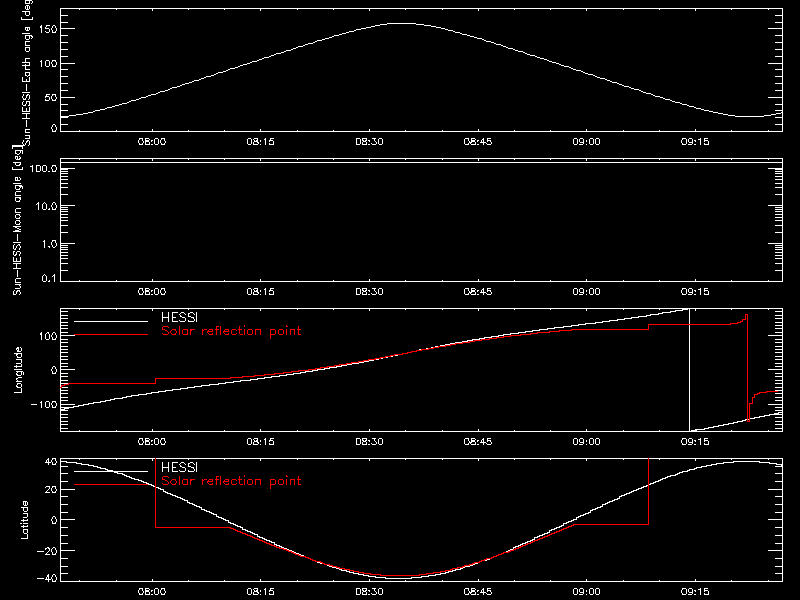Click 09:00 under the Longitude plot

[586, 442]
